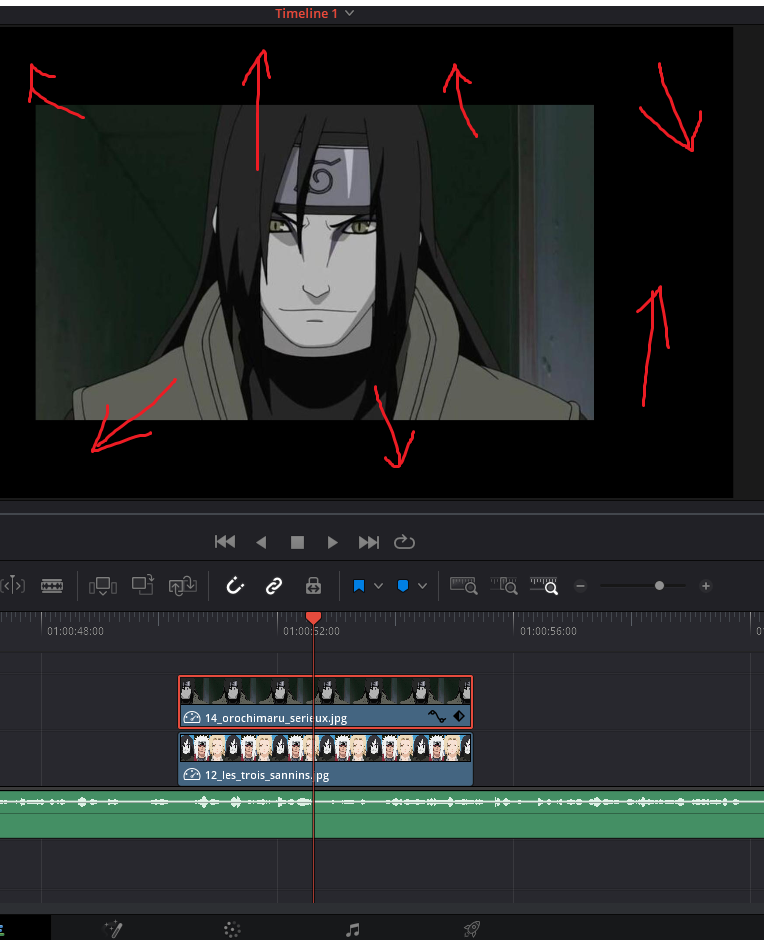Toggle linked selection chain icon
The image size is (764, 940).
[x=274, y=586]
